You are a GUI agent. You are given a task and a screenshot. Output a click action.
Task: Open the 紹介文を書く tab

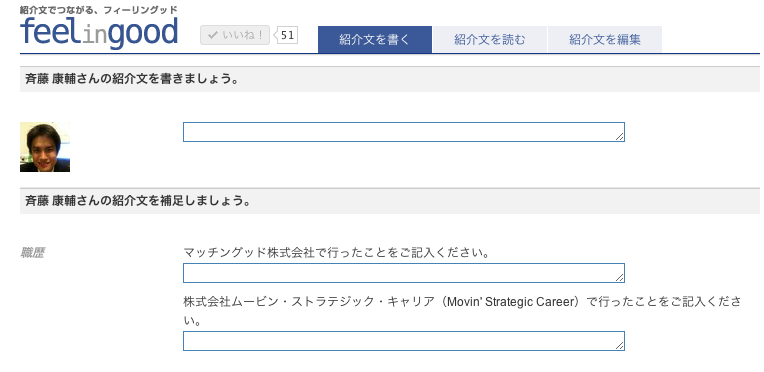tap(375, 39)
